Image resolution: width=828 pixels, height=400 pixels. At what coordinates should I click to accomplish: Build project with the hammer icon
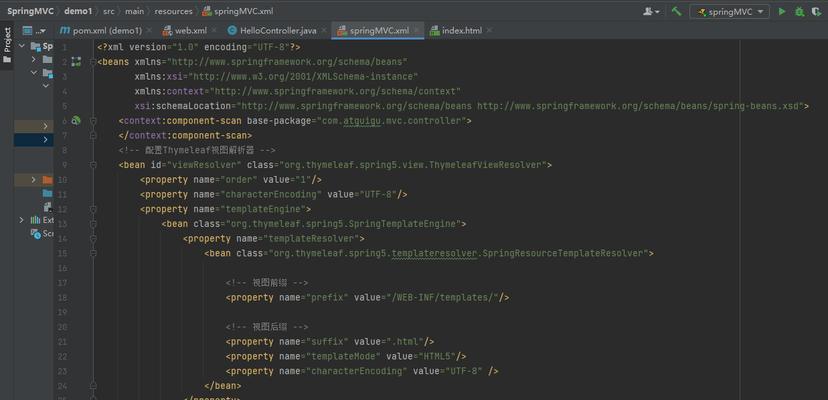pyautogui.click(x=676, y=11)
